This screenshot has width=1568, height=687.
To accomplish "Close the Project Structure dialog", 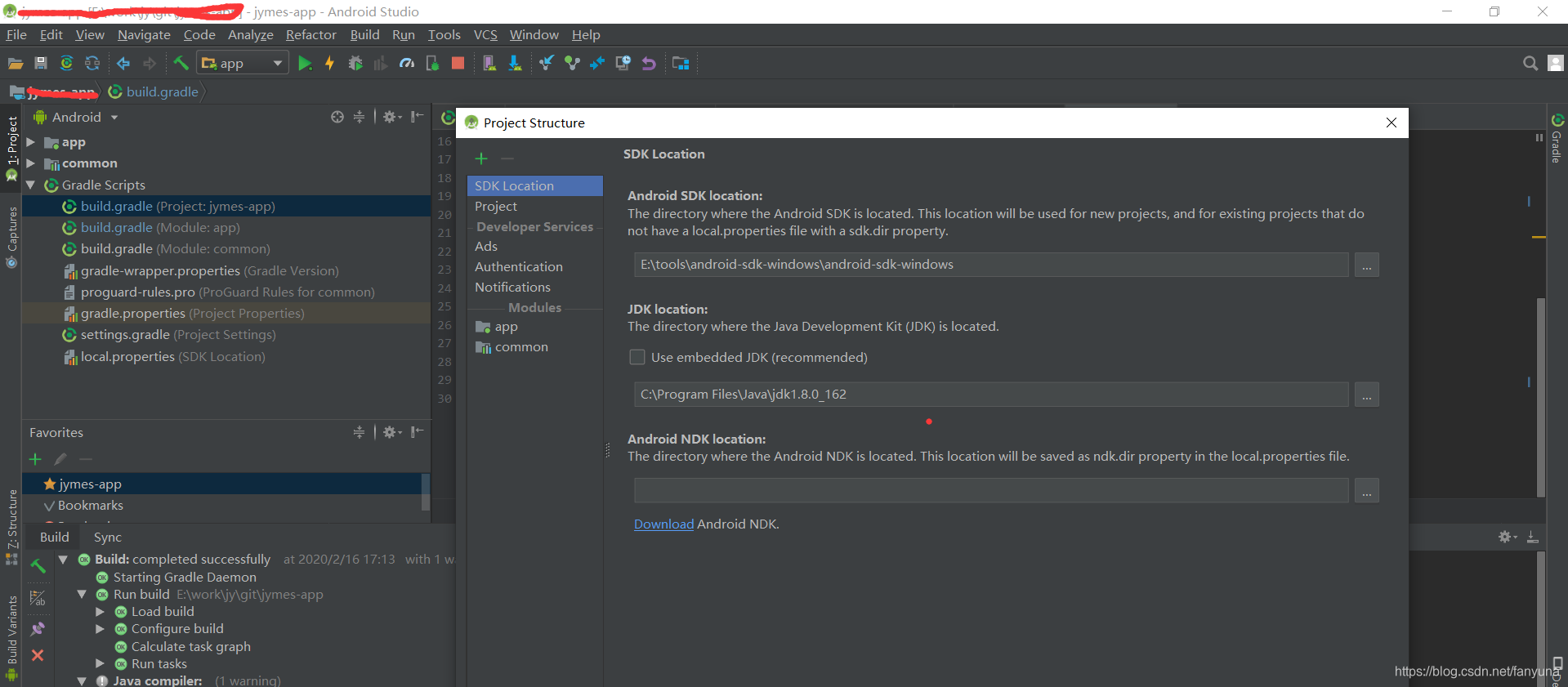I will (1392, 123).
